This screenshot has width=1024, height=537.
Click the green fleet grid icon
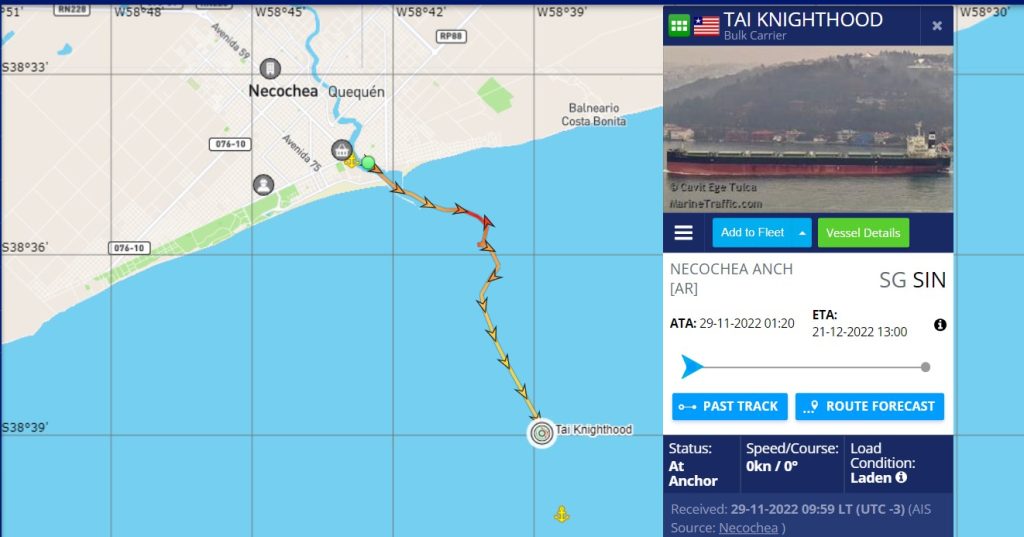pyautogui.click(x=679, y=25)
